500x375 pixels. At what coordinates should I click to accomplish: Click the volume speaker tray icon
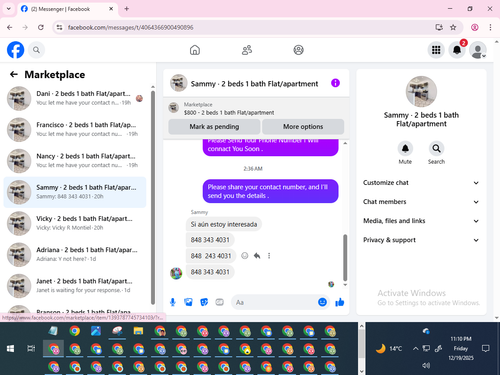(x=426, y=365)
